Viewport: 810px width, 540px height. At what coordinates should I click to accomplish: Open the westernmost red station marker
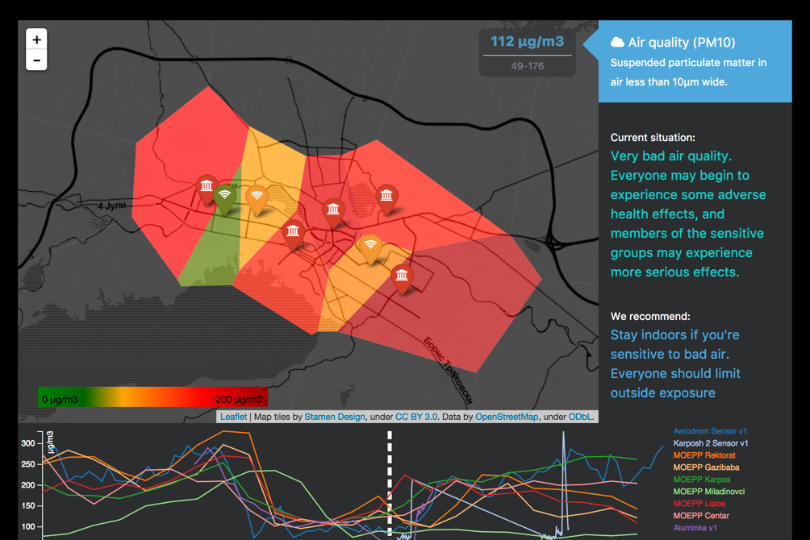tap(206, 187)
